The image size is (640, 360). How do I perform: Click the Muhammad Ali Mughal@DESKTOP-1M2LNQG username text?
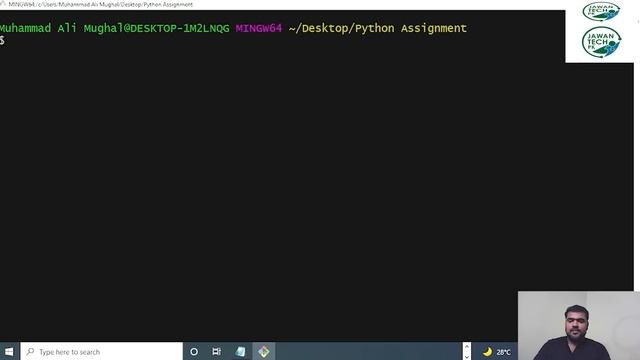pos(114,28)
